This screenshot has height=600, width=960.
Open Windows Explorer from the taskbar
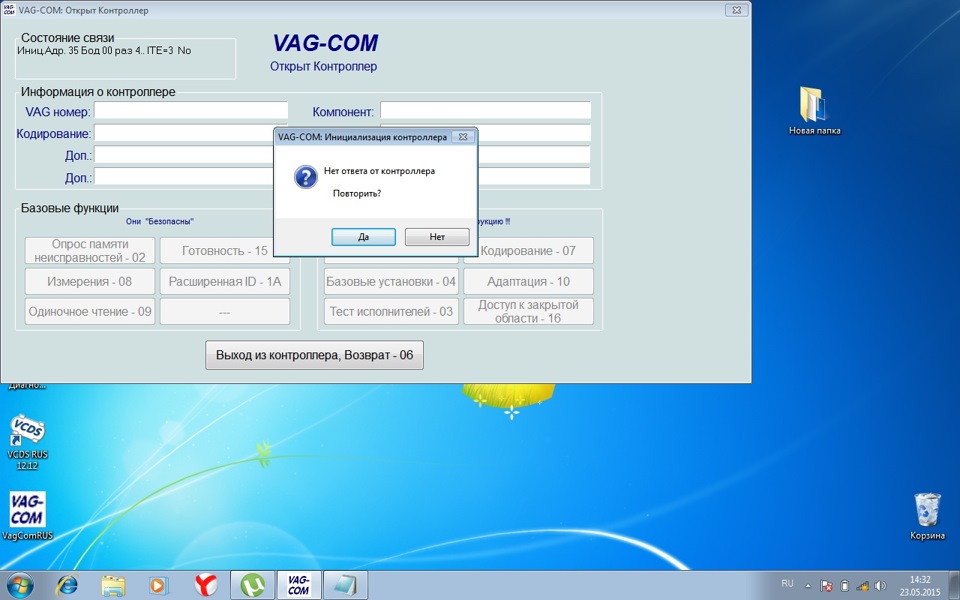pyautogui.click(x=112, y=584)
